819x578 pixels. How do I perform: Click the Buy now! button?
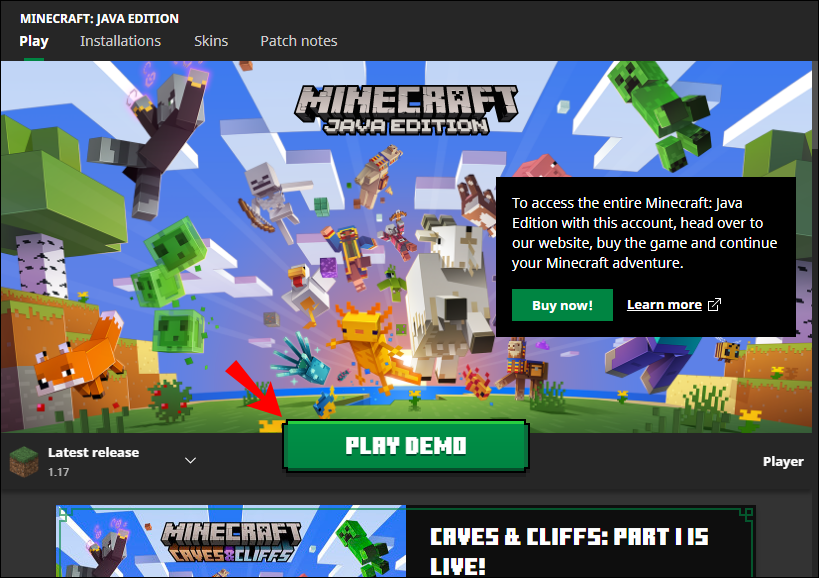[562, 304]
